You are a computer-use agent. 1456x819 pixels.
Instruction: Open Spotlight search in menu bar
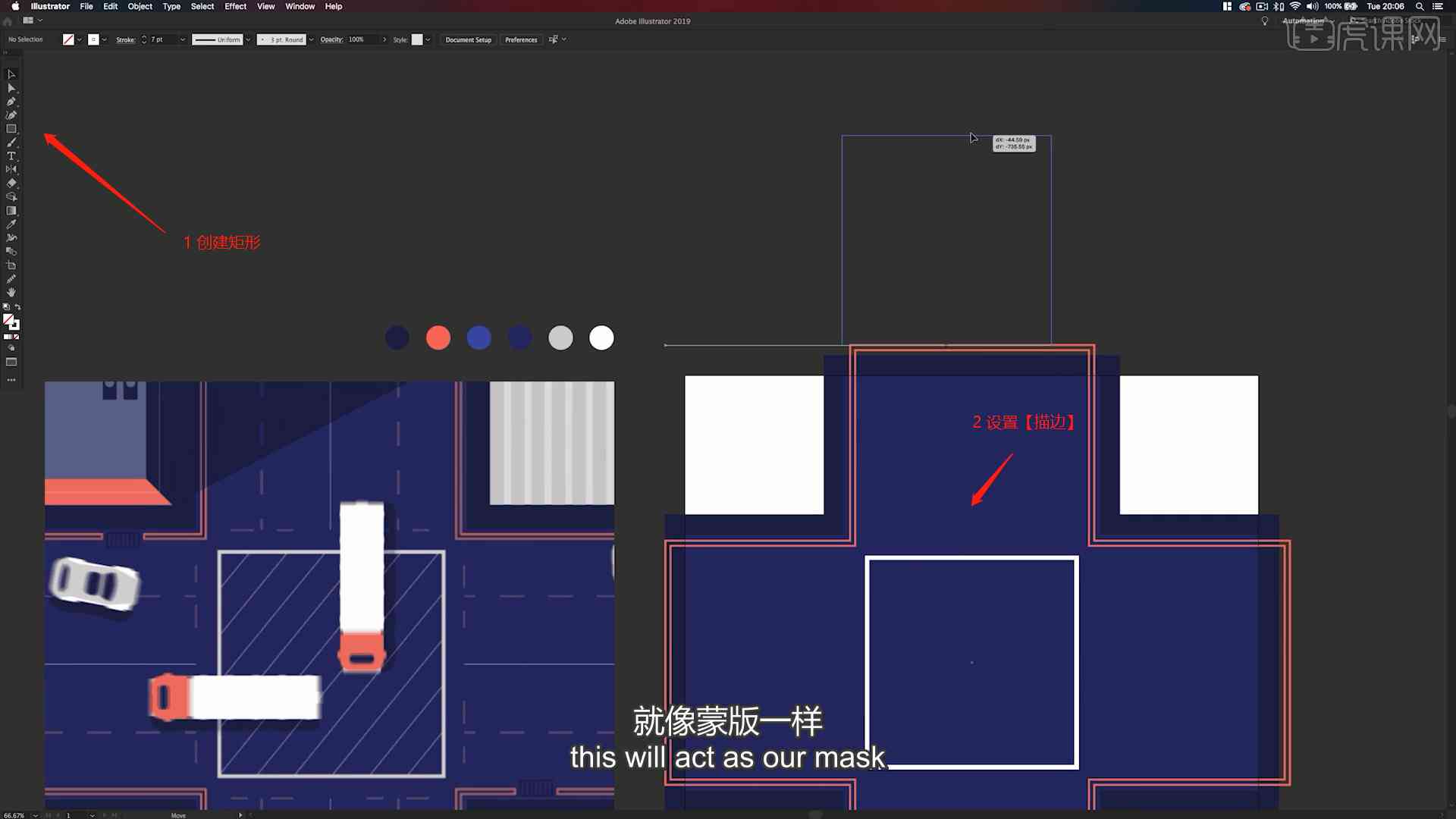tap(1420, 6)
